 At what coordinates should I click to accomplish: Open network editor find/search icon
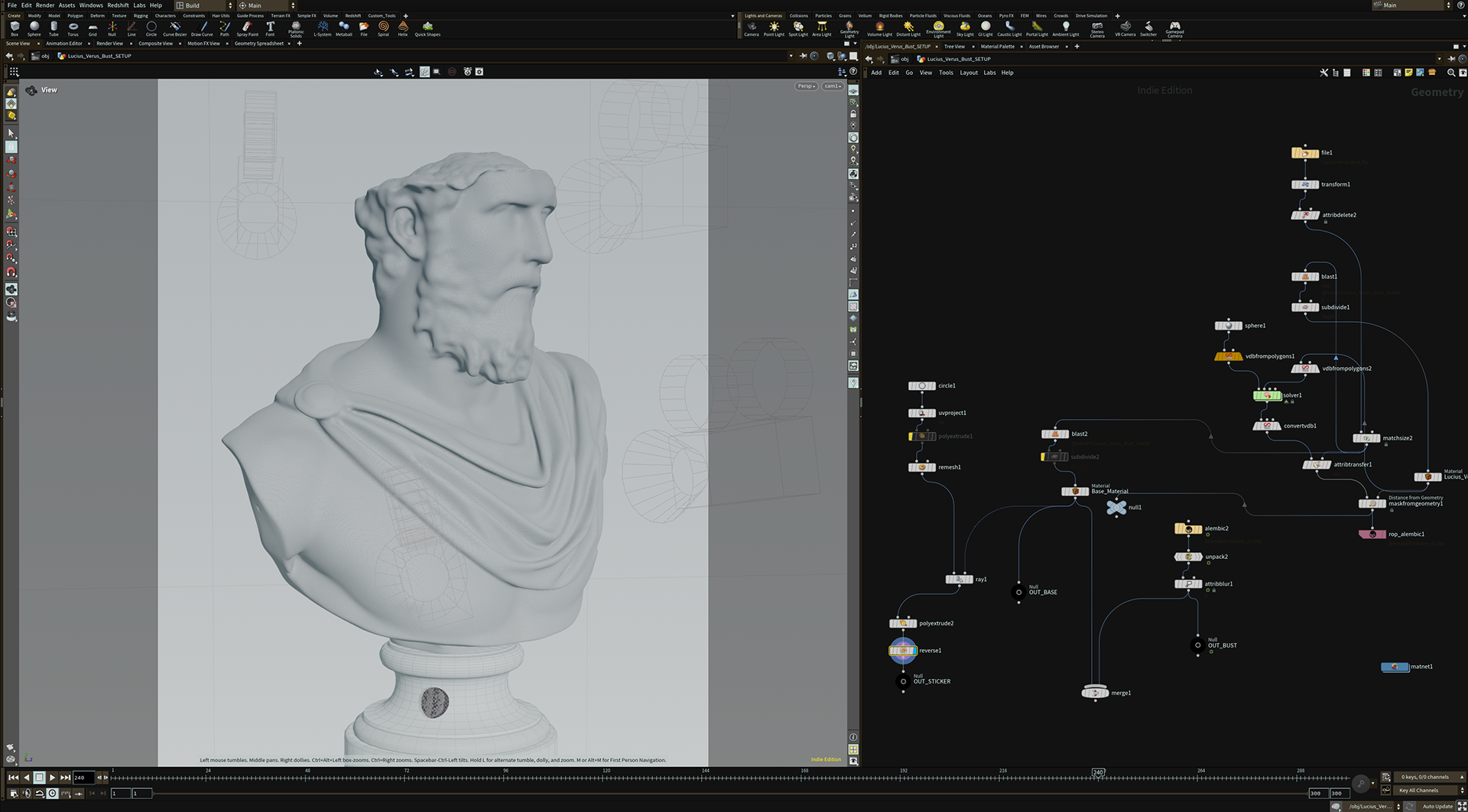click(1451, 73)
